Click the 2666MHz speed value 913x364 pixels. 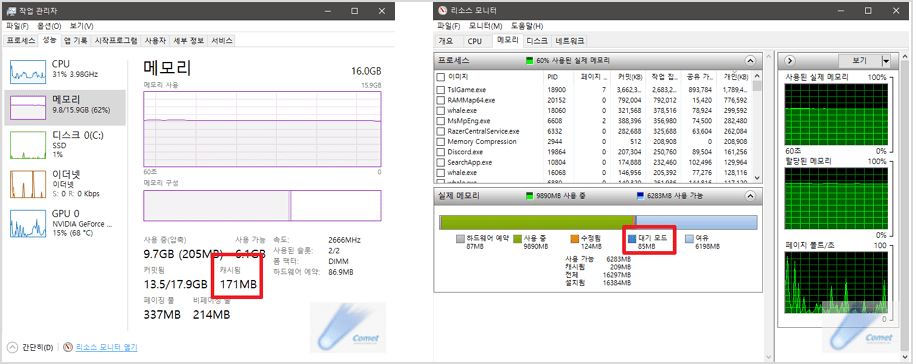pyautogui.click(x=344, y=240)
